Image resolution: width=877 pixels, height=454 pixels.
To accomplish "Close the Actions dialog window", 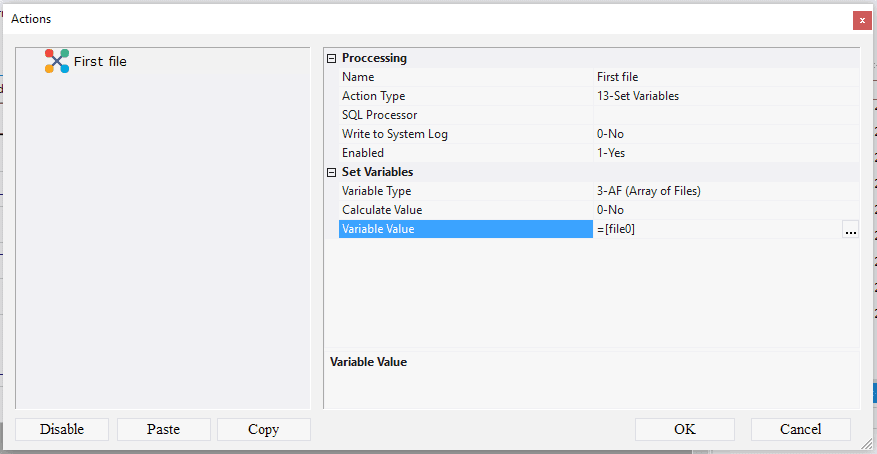I will [861, 20].
